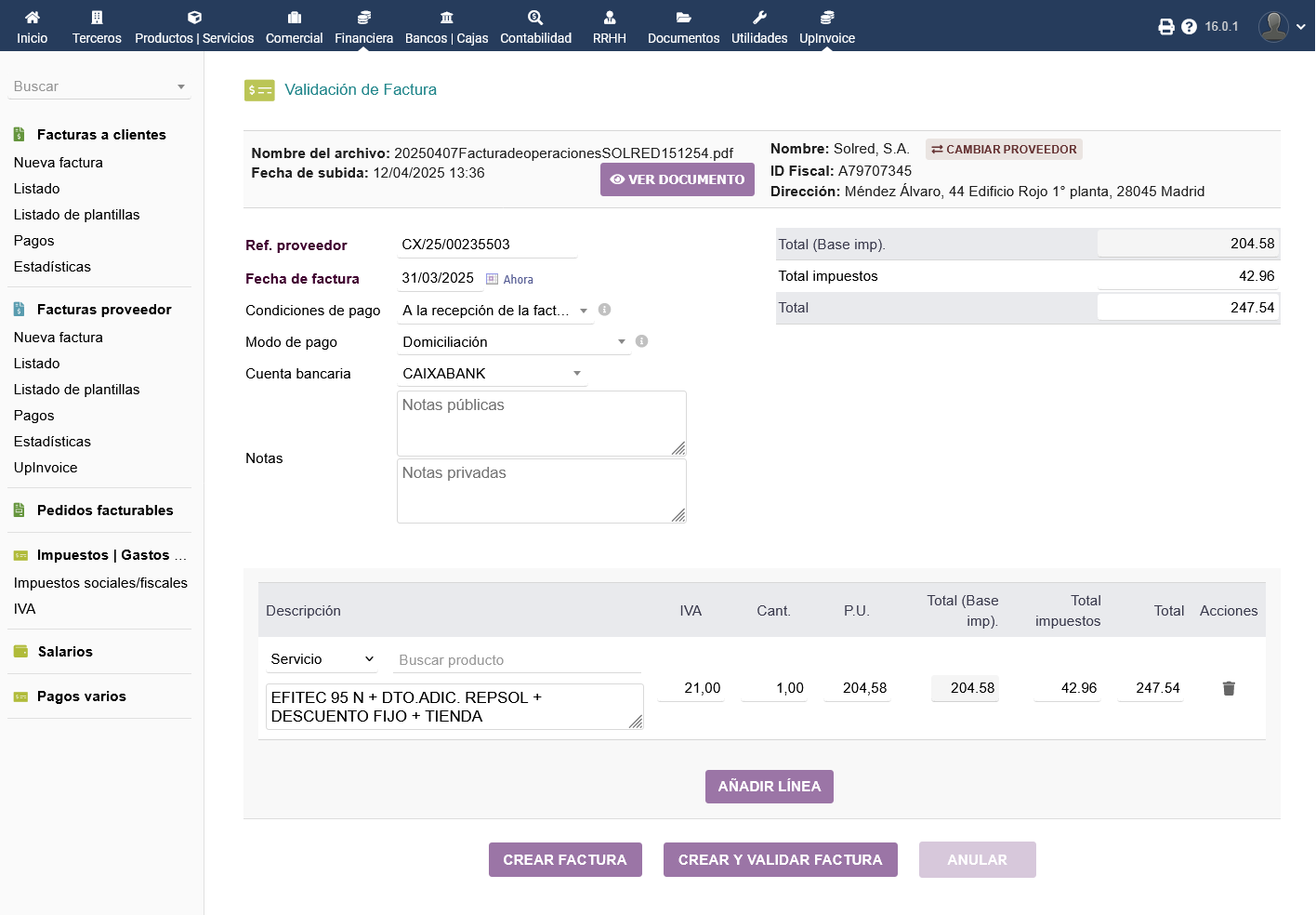This screenshot has height=915, width=1316.
Task: Click the print icon in top bar
Action: point(1166,27)
